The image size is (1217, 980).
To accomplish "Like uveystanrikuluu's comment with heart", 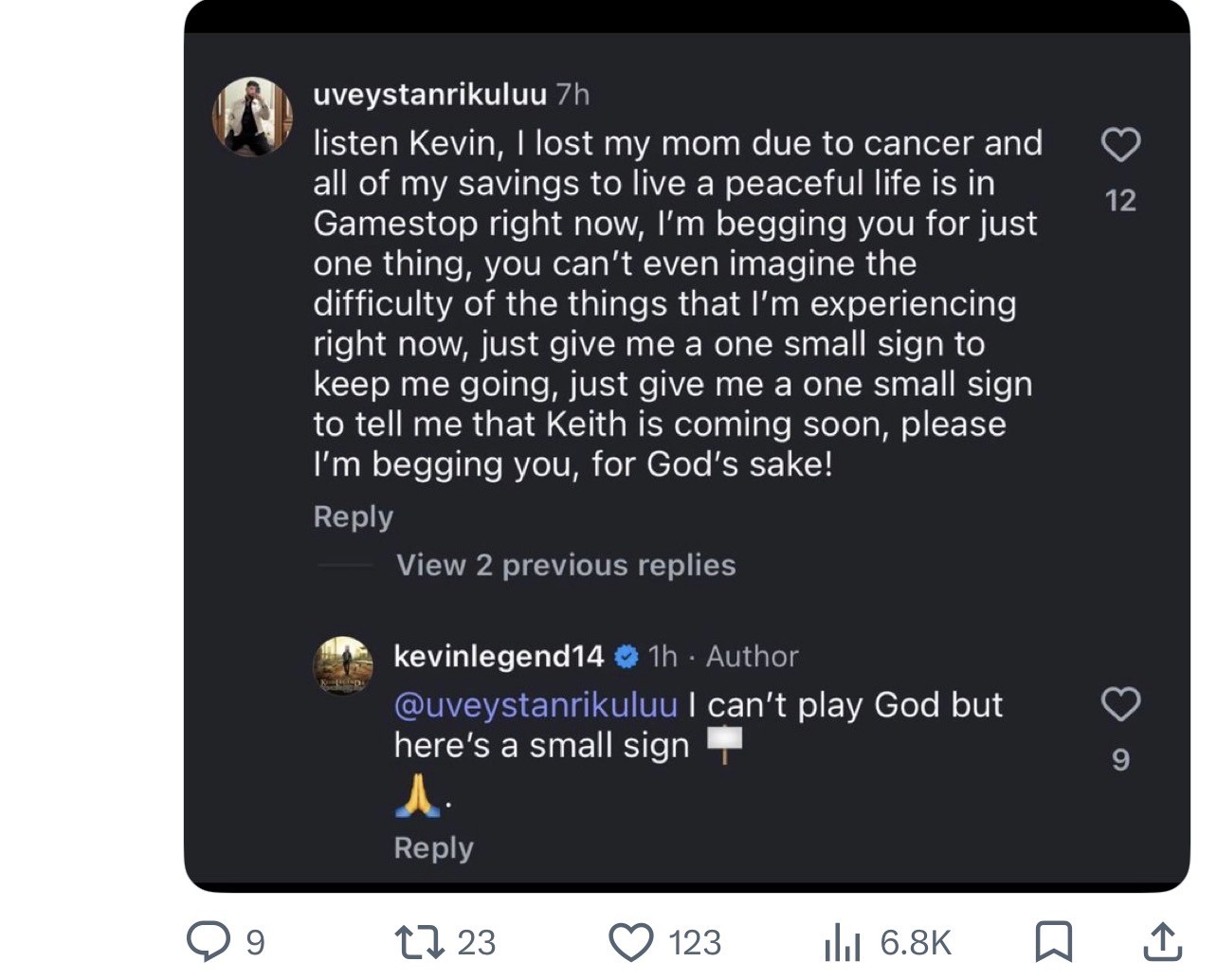I will (x=1120, y=146).
